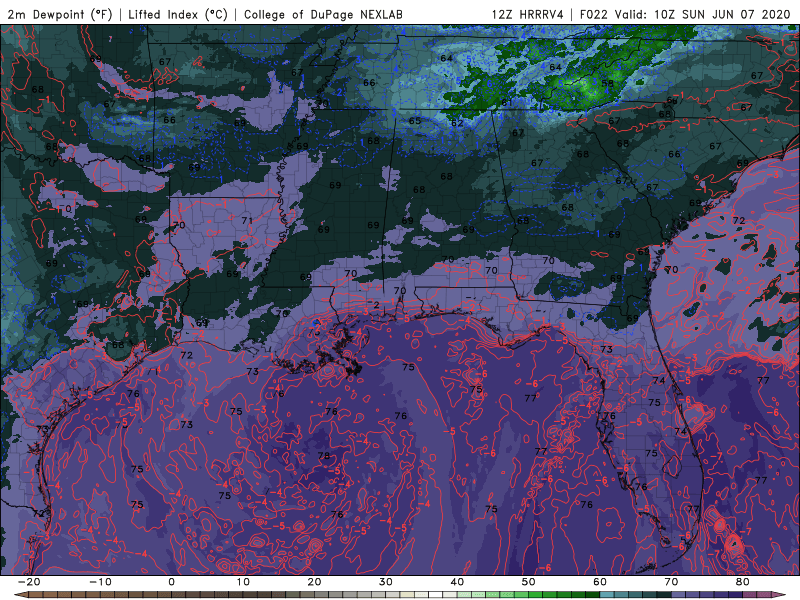The image size is (800, 600).
Task: Click the "F022 Valid: 10Z SUN JUN 07 2020" text
Action: [685, 14]
